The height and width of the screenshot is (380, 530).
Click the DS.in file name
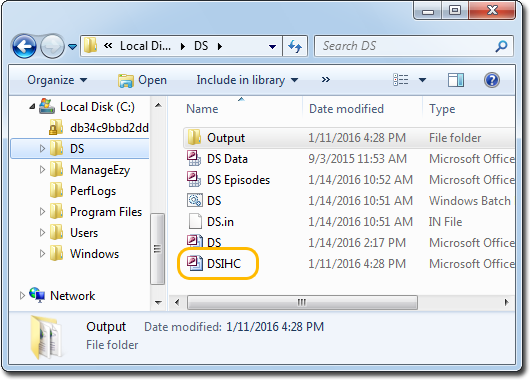220,222
